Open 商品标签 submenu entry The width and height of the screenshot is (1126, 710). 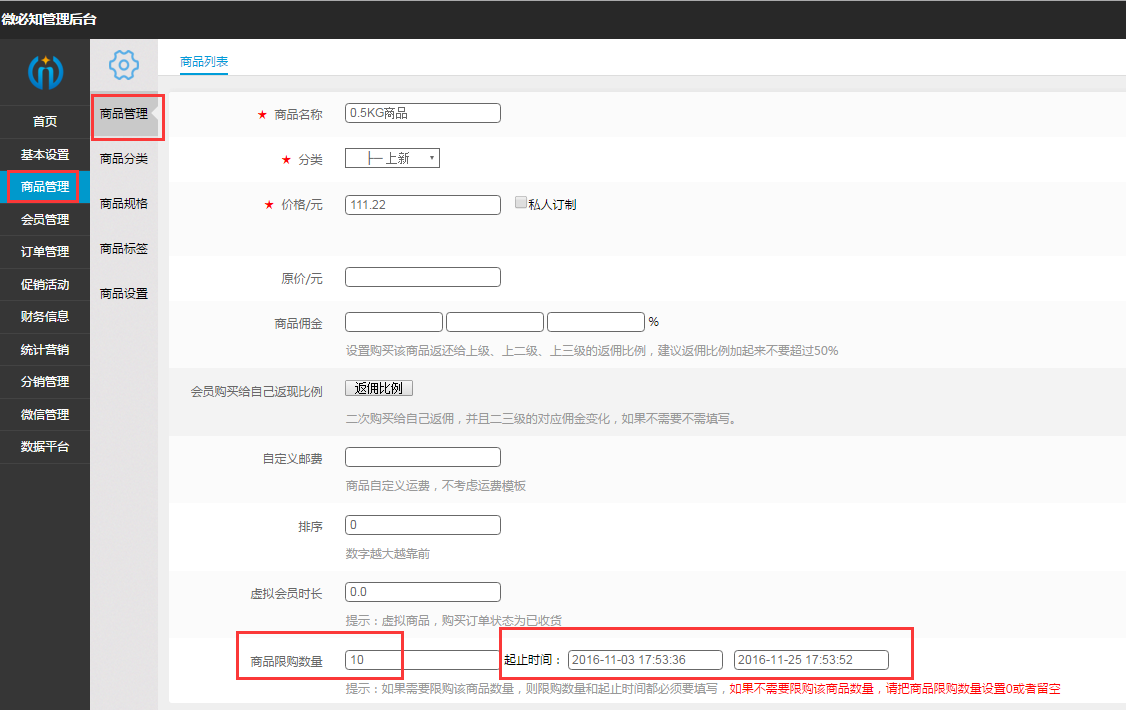coord(124,248)
